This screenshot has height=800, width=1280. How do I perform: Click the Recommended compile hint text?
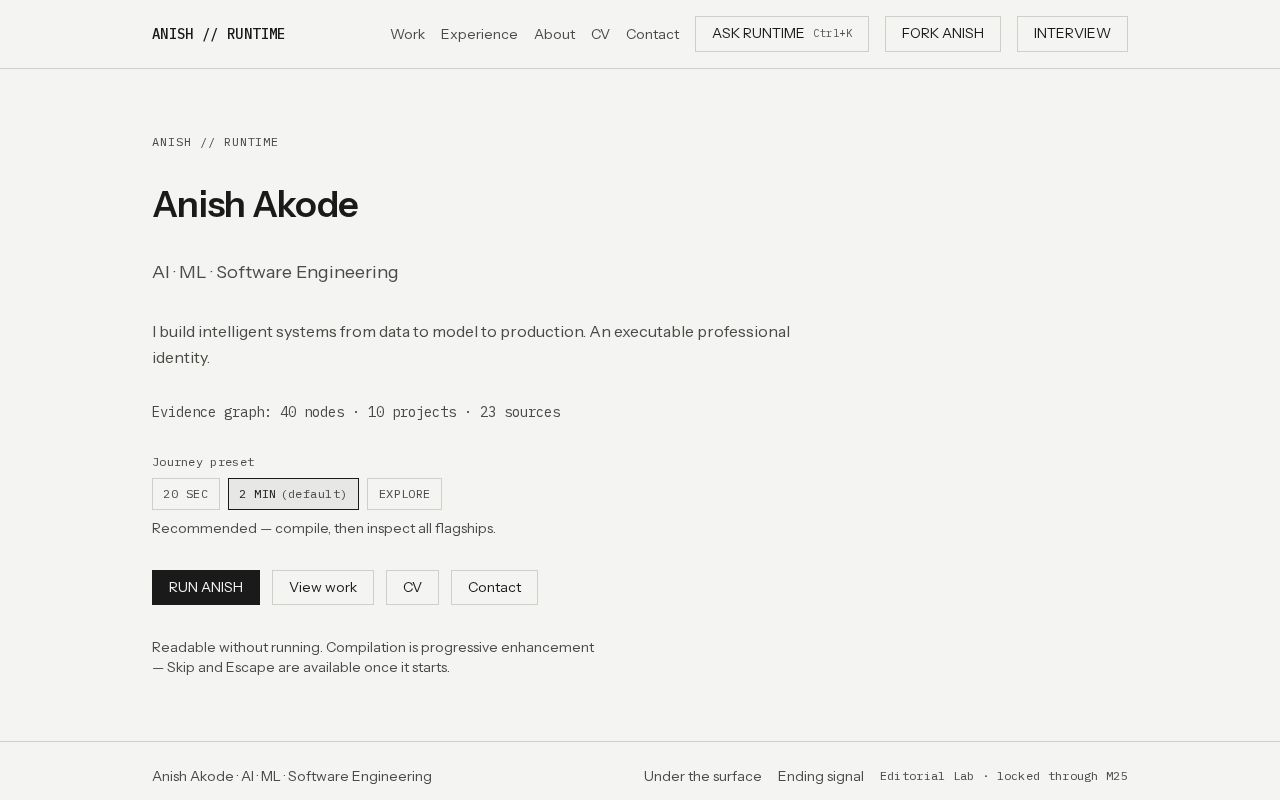click(x=324, y=528)
